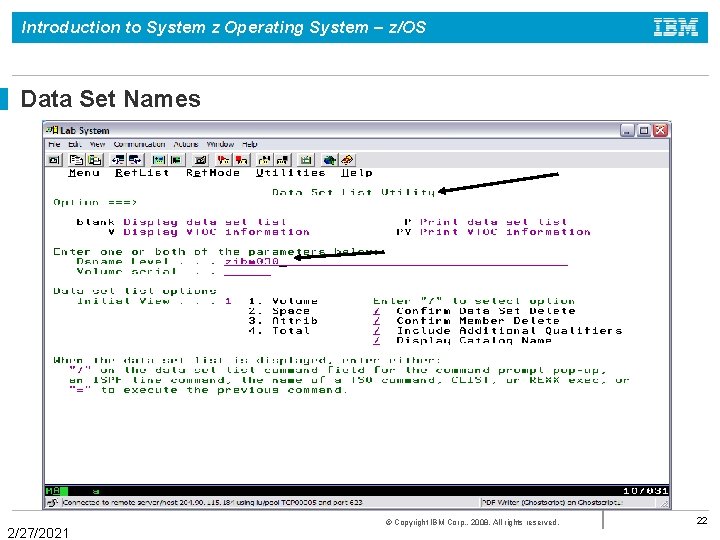Open the RefList action bar item
The width and height of the screenshot is (720, 540).
142,173
